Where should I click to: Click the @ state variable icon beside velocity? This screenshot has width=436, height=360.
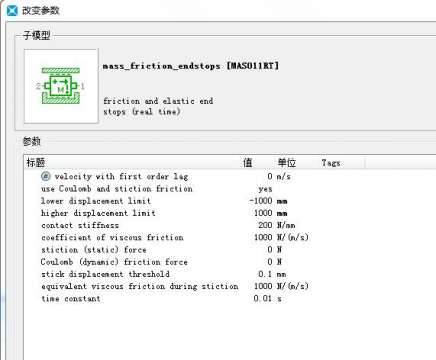(45, 176)
